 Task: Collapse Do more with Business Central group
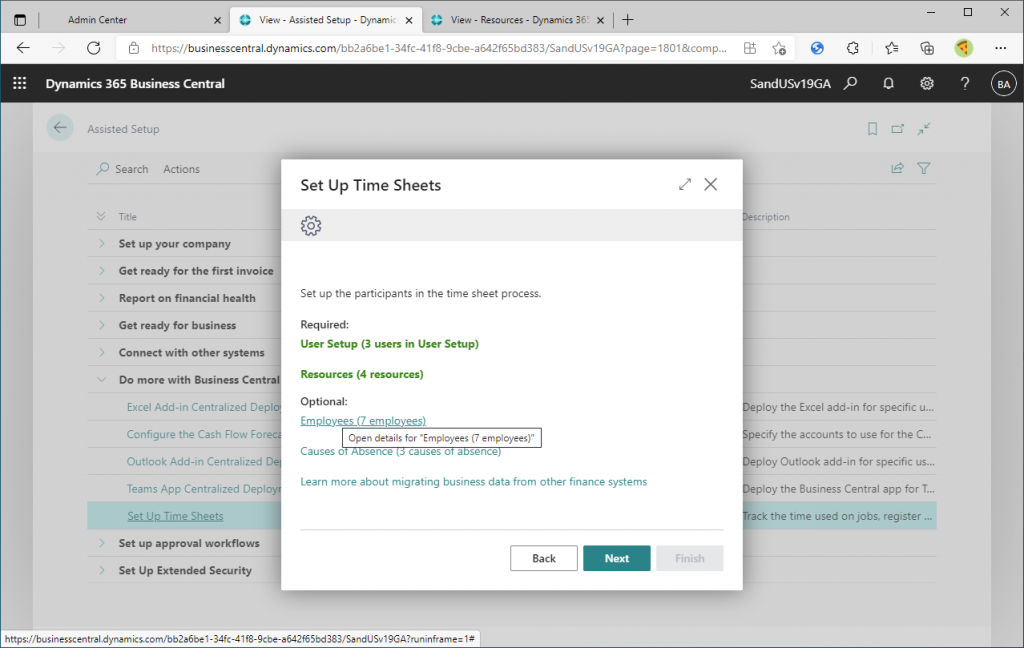(102, 380)
